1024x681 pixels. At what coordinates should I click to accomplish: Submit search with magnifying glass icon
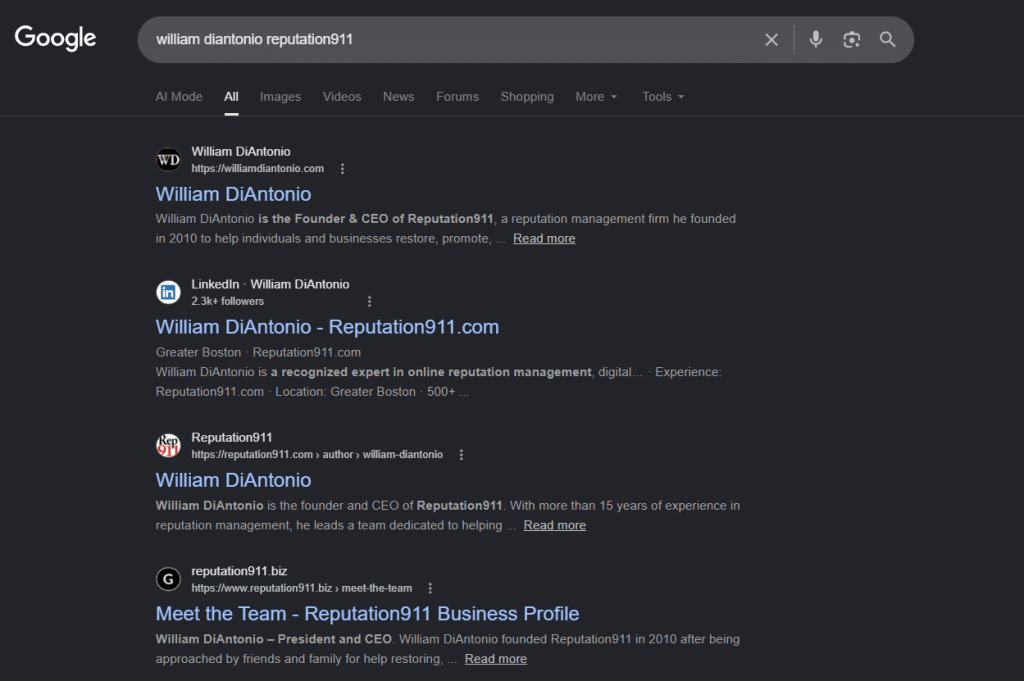coord(887,39)
